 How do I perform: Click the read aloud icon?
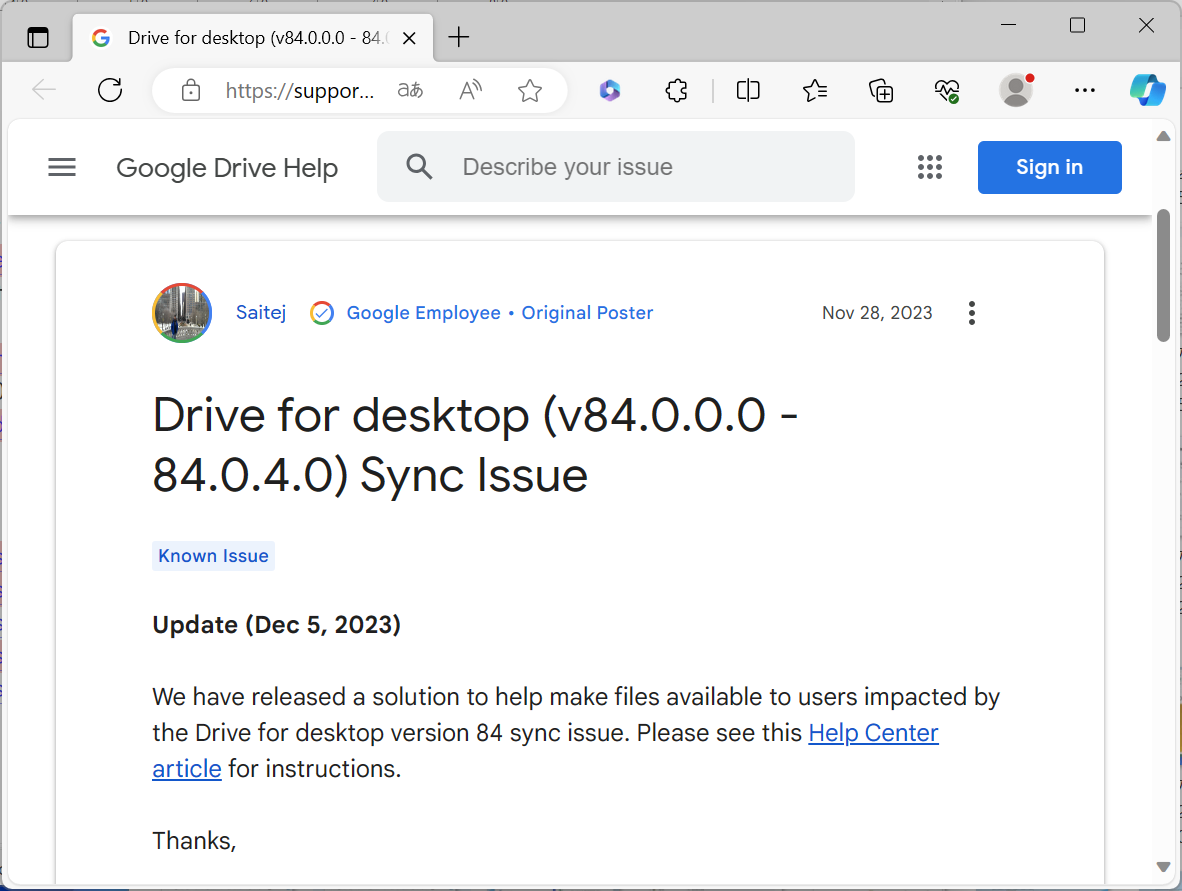tap(470, 91)
